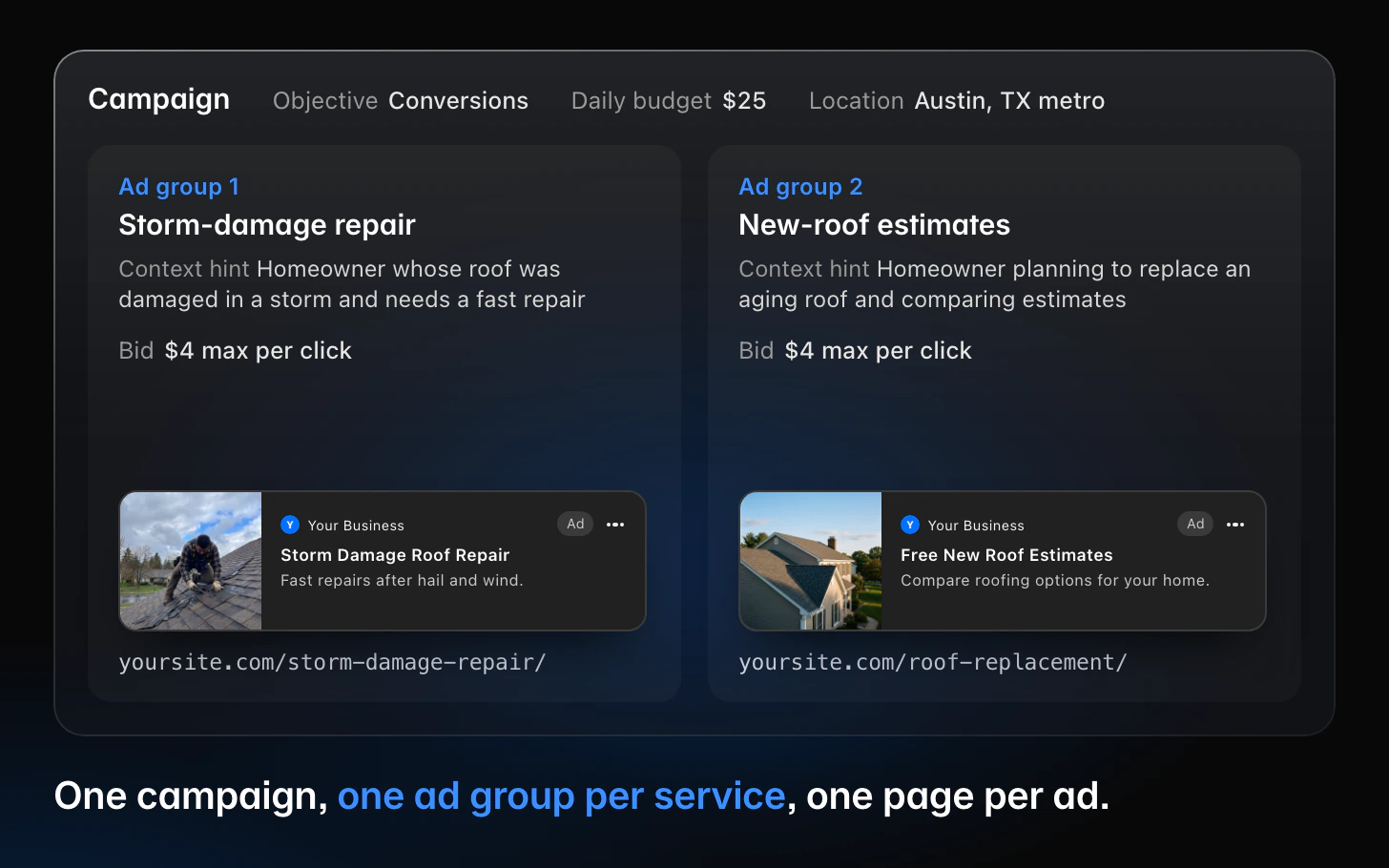Click the Your Business avatar in Storm Damage ad
This screenshot has height=868, width=1389.
tap(290, 525)
